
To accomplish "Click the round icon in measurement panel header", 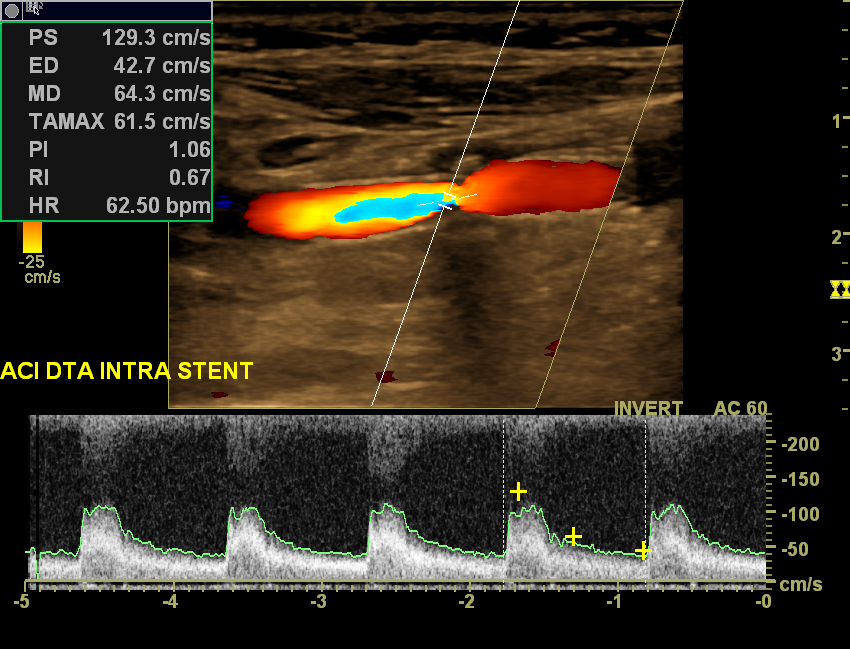I will coord(11,10).
